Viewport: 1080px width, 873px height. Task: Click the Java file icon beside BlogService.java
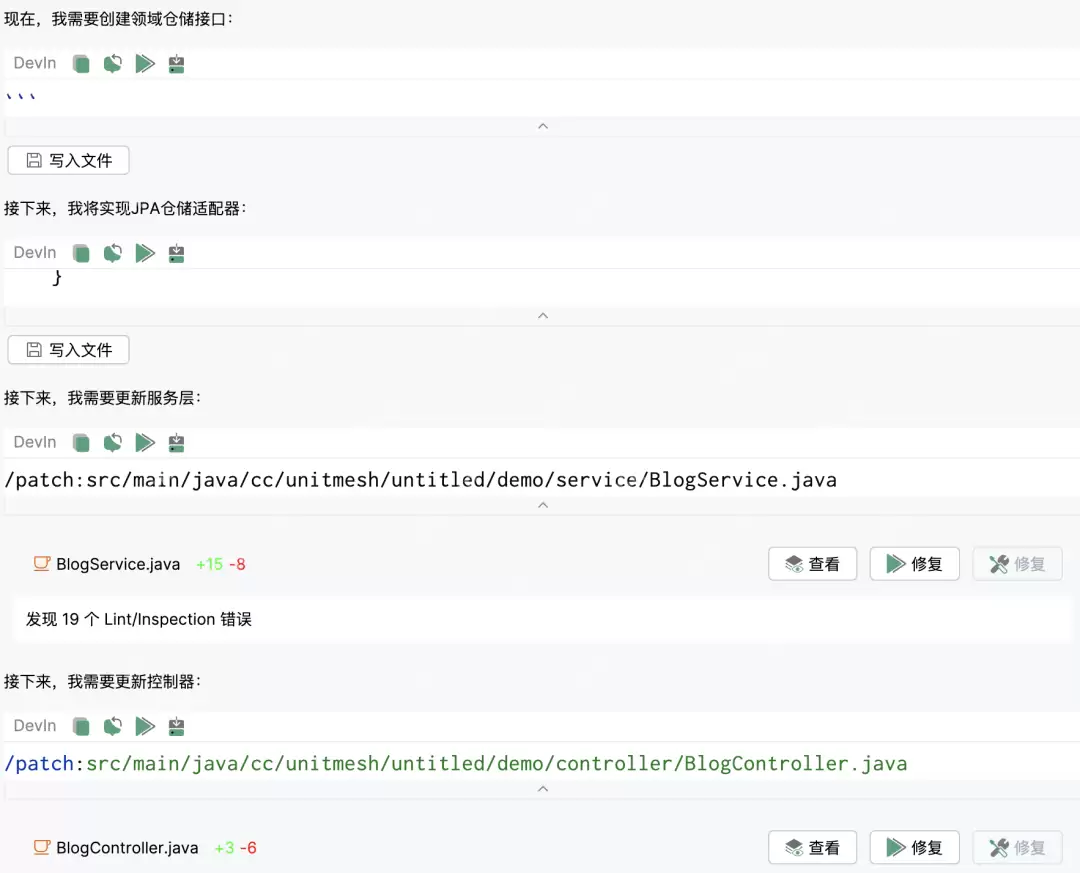(x=40, y=563)
